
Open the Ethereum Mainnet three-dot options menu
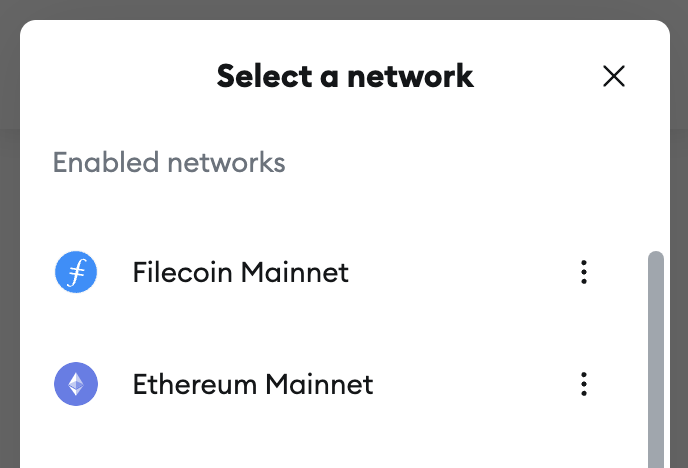584,384
